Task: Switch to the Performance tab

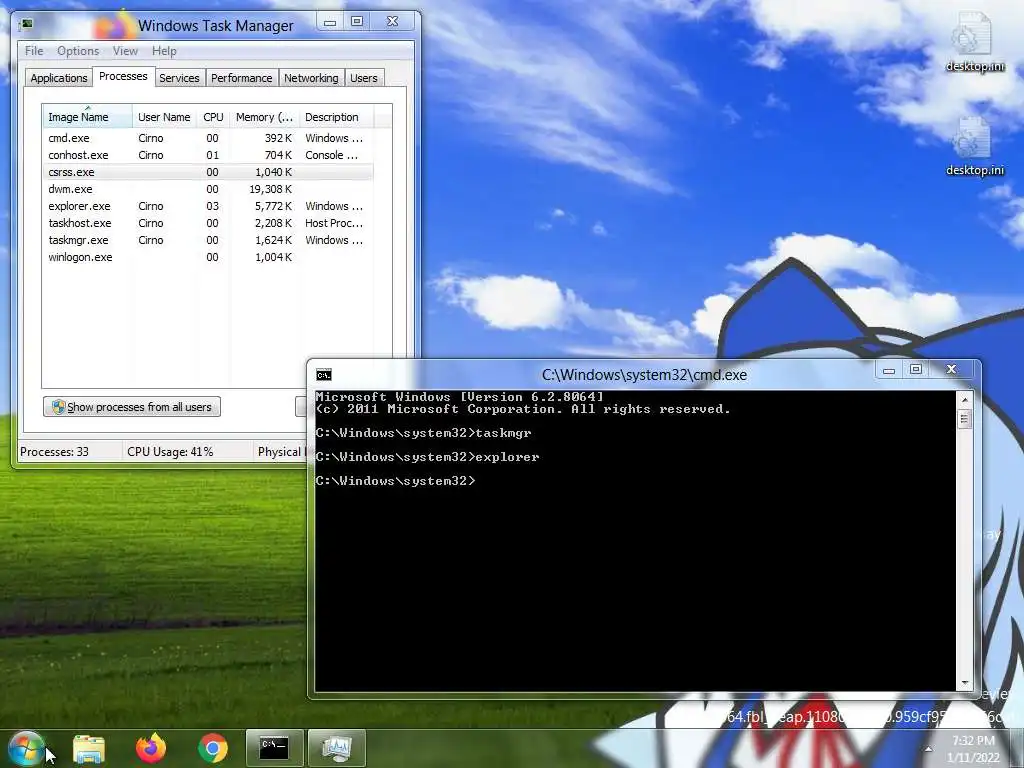Action: click(x=242, y=78)
